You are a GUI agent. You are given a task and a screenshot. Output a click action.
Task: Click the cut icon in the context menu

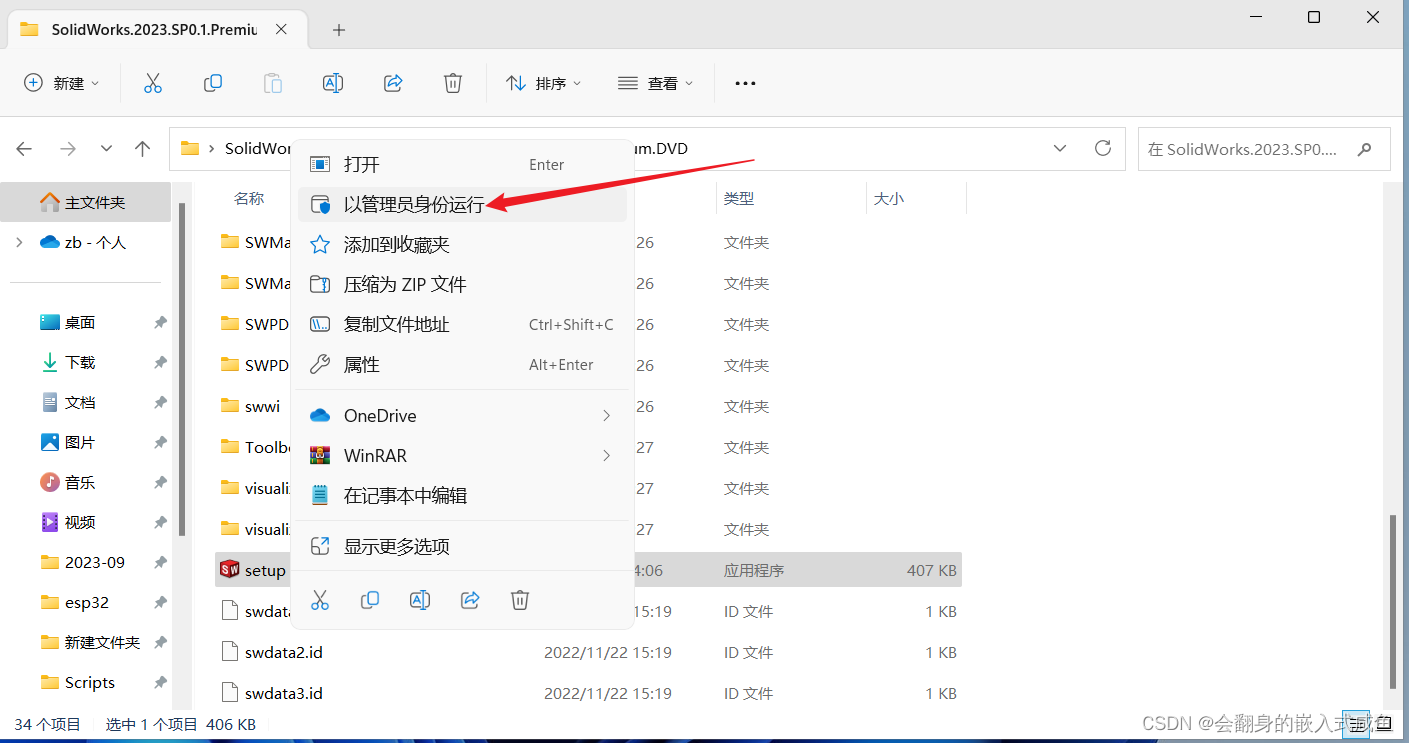(320, 600)
